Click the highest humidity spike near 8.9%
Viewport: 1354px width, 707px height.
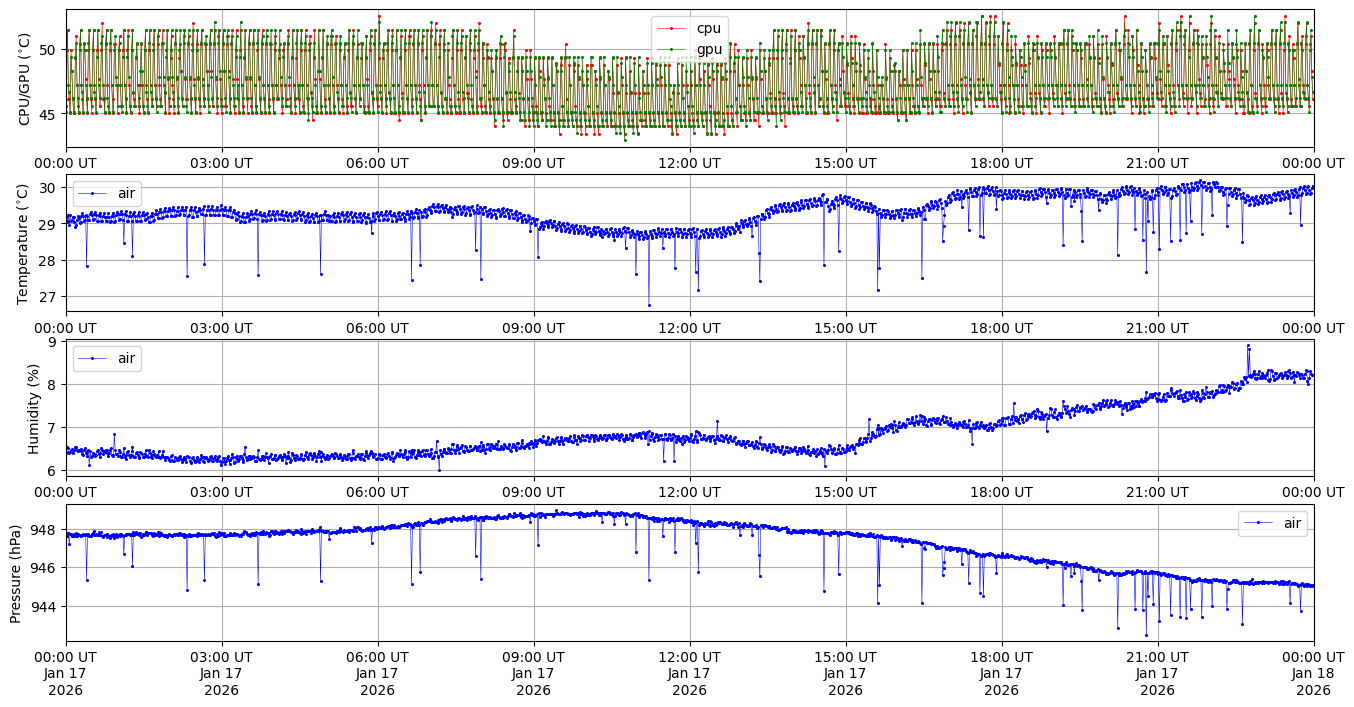point(1247,346)
